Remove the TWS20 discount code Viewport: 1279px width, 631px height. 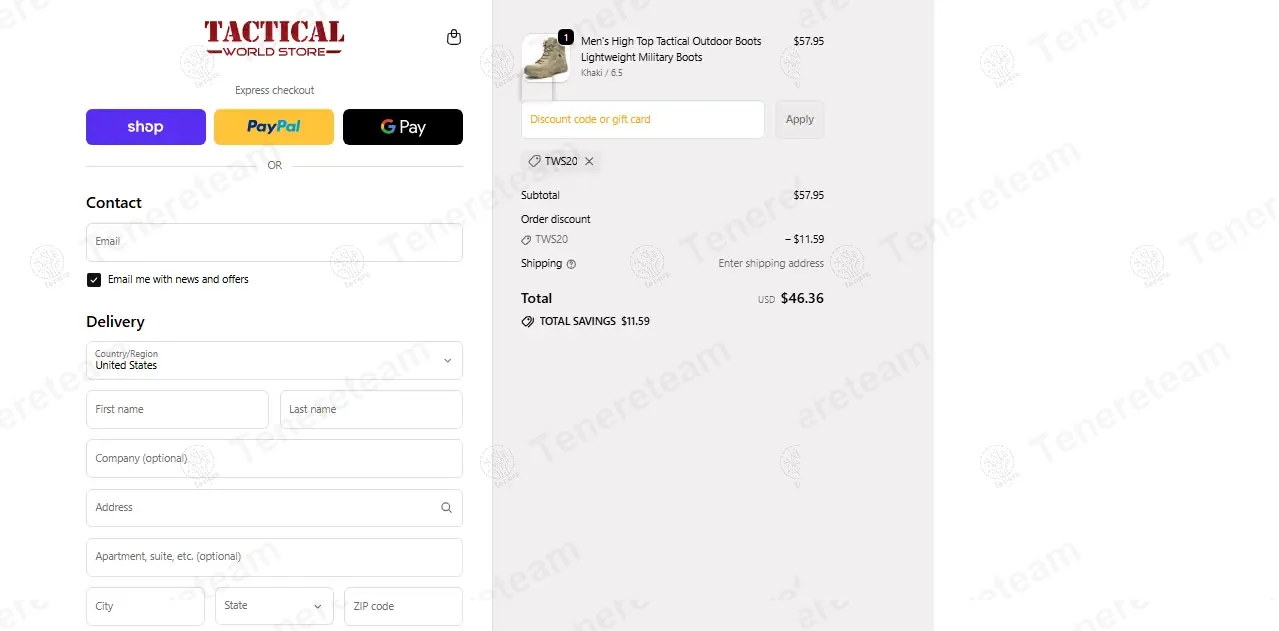(x=589, y=161)
